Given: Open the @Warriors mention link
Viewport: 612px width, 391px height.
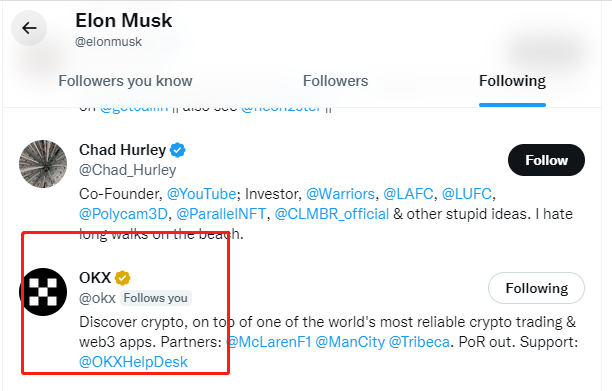Looking at the screenshot, I should [x=340, y=194].
